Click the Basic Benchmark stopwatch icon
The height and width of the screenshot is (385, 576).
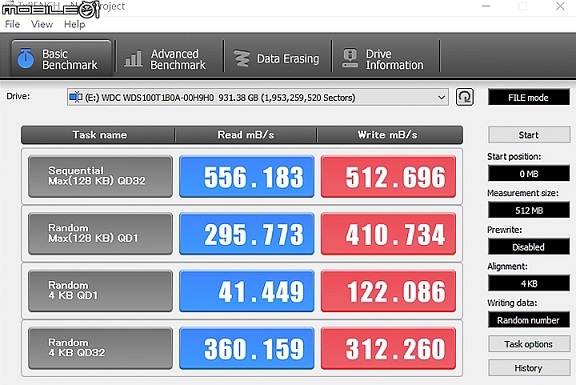[25, 58]
